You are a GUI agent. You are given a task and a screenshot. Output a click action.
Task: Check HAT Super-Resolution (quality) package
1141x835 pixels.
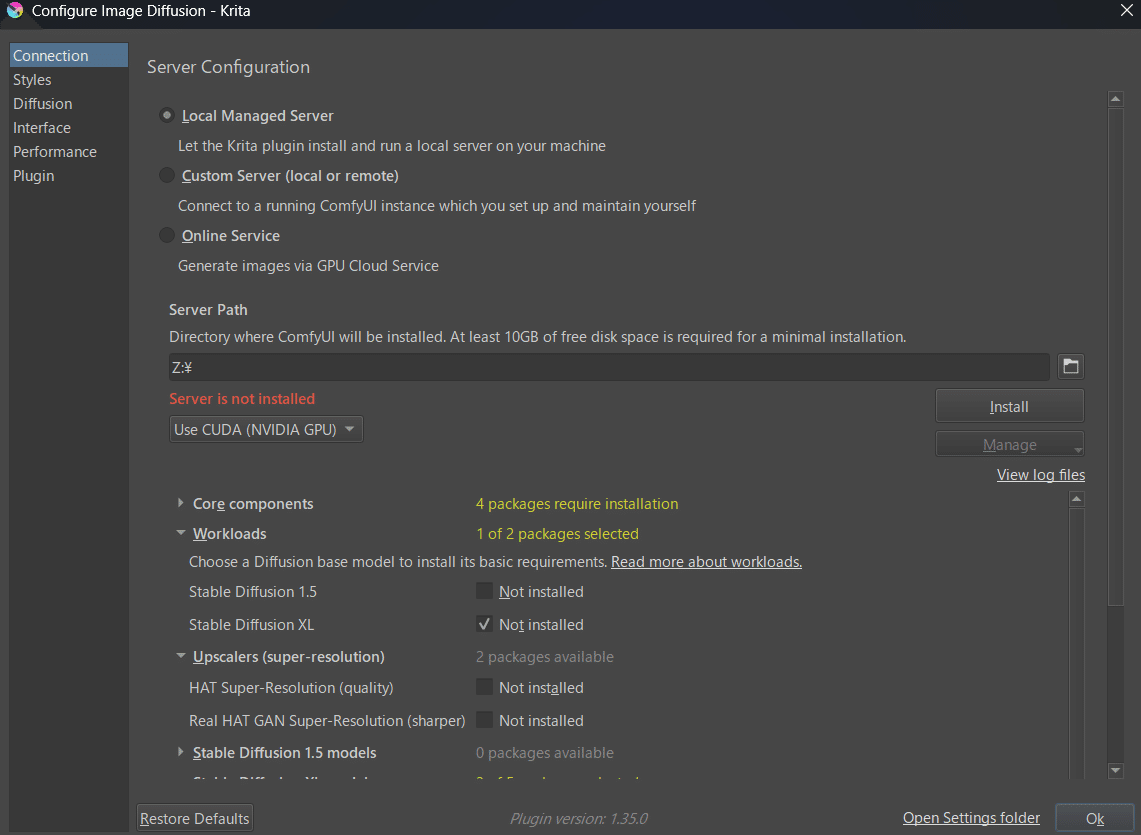coord(485,688)
